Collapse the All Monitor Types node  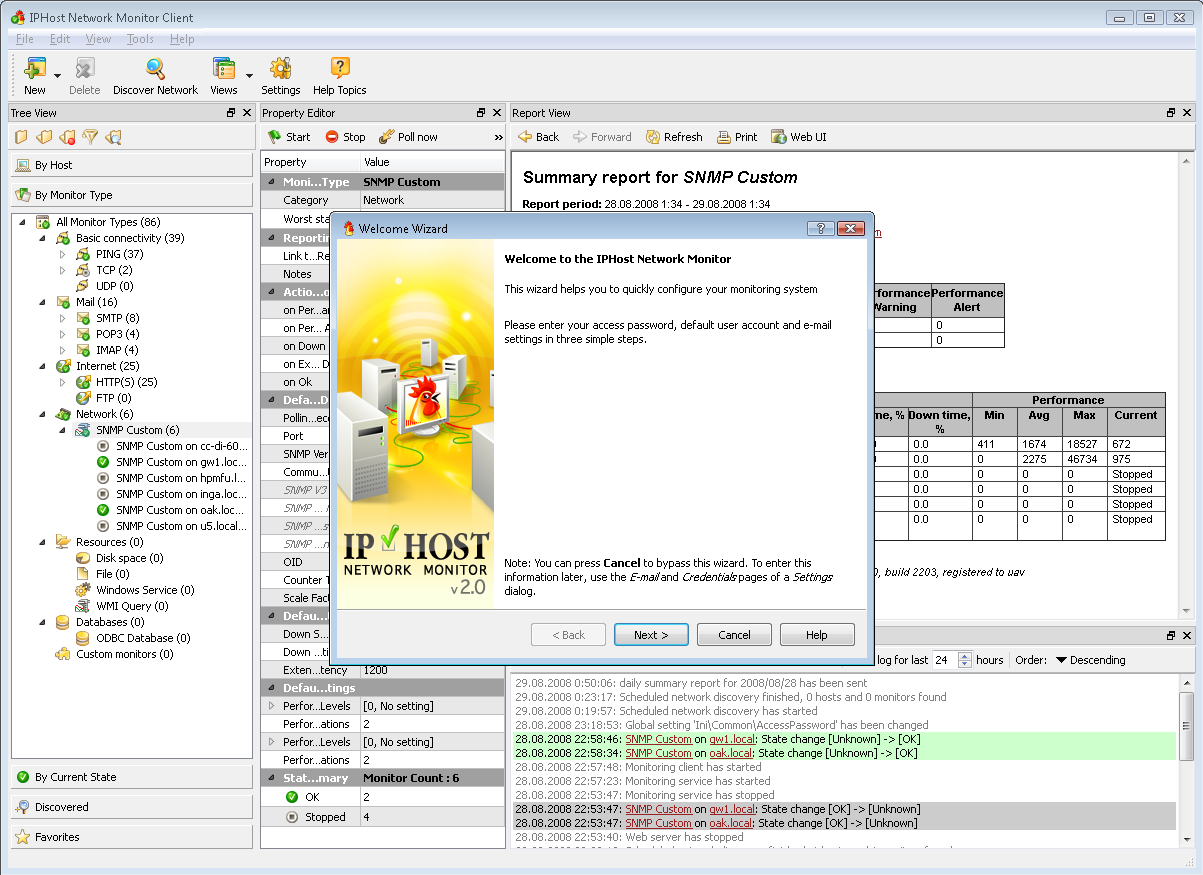click(x=22, y=222)
